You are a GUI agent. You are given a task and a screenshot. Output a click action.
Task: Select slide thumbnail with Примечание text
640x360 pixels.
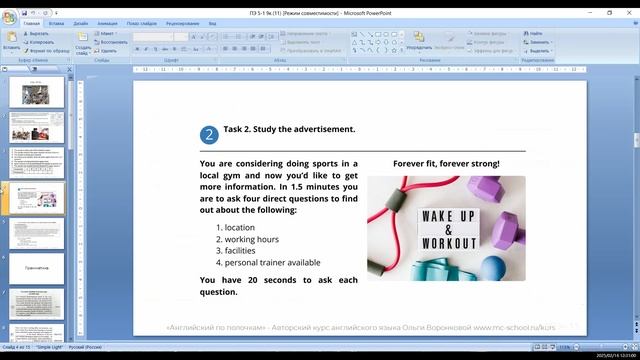(37, 269)
